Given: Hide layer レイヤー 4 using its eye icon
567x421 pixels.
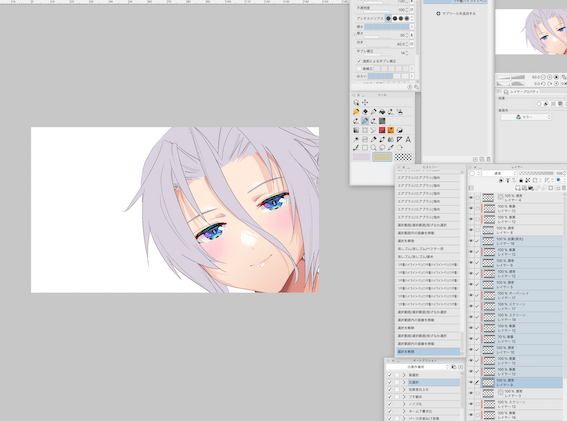Looking at the screenshot, I should coord(471,197).
